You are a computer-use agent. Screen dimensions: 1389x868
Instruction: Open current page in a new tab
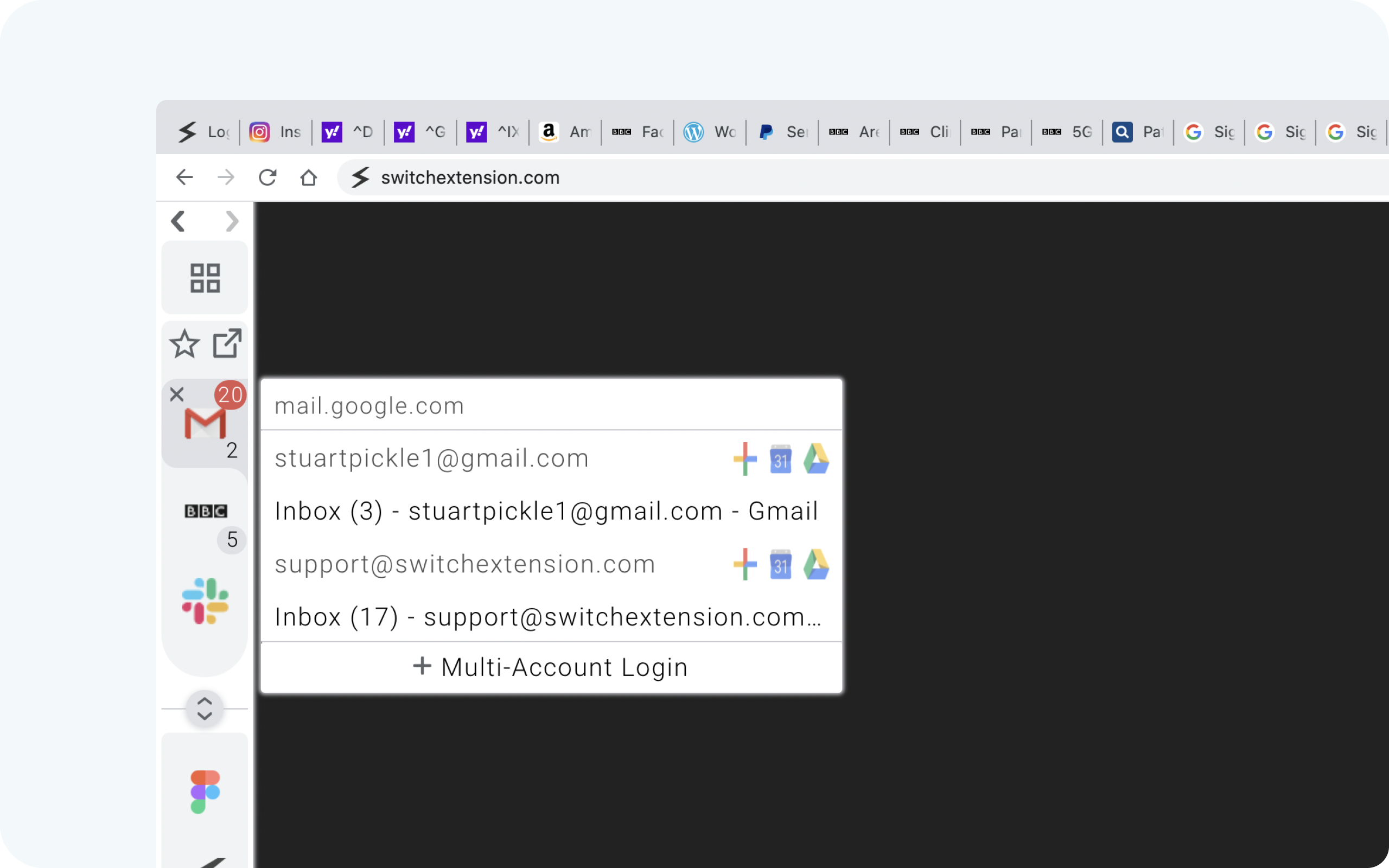[226, 343]
